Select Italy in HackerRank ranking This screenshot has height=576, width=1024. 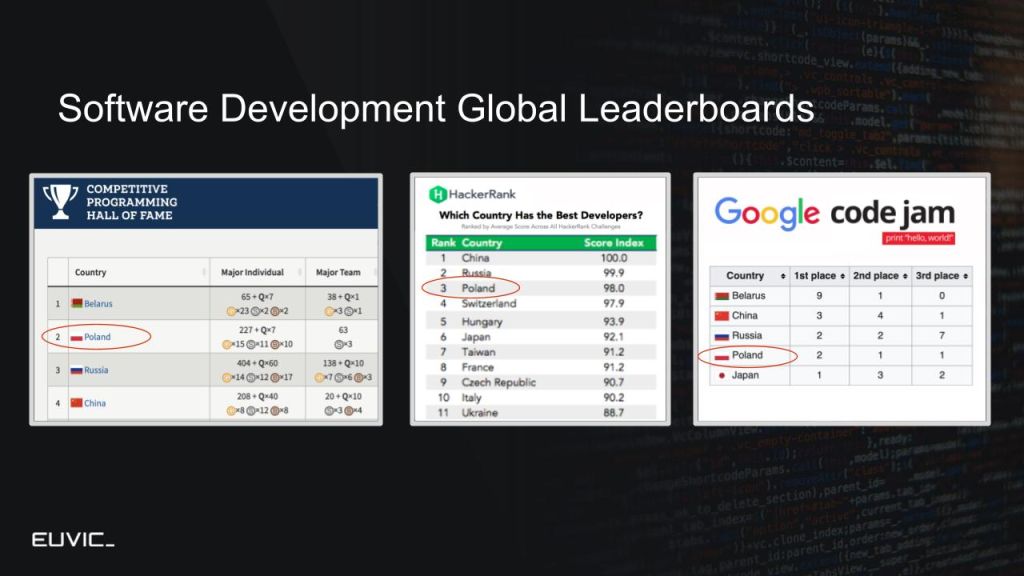coord(472,398)
